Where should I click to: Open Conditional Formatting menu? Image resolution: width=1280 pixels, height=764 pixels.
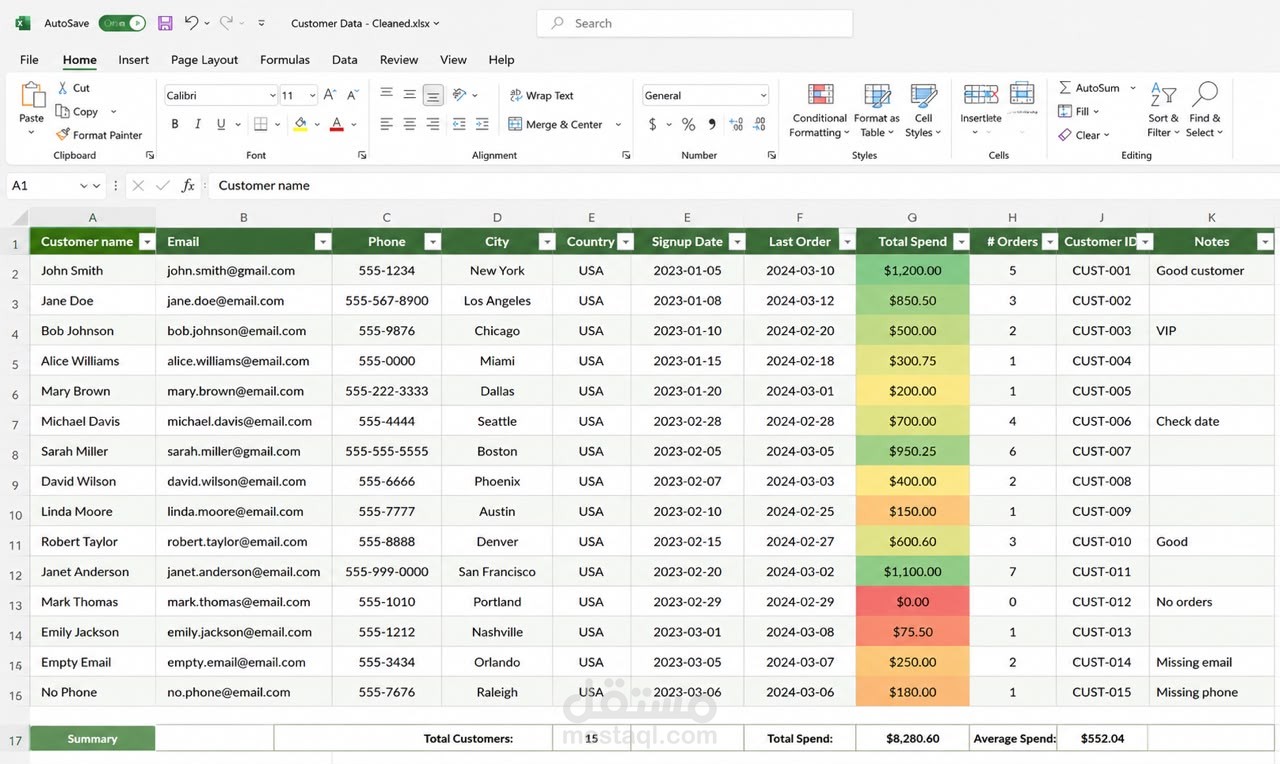pos(819,110)
